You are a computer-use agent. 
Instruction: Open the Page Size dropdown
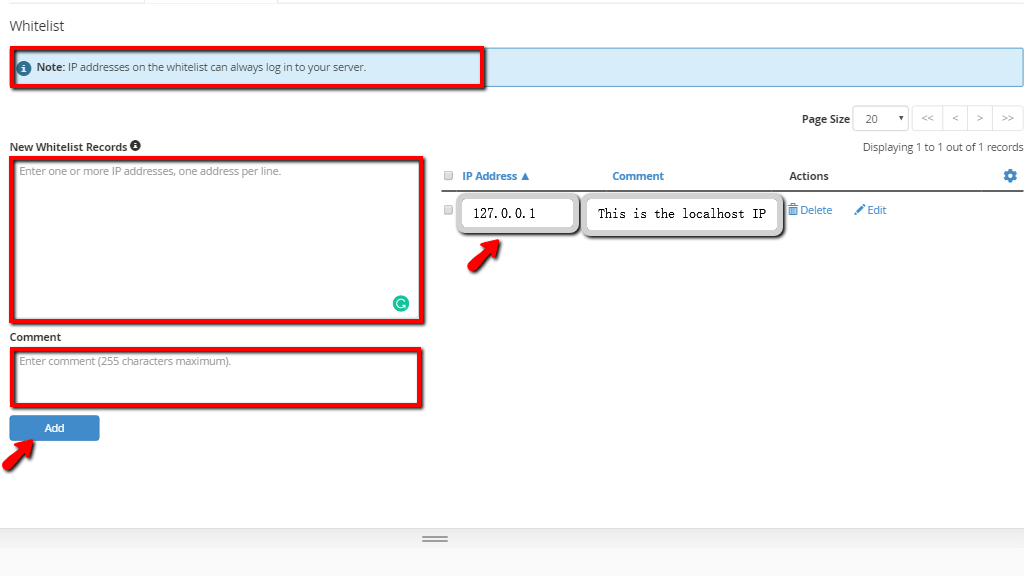880,119
